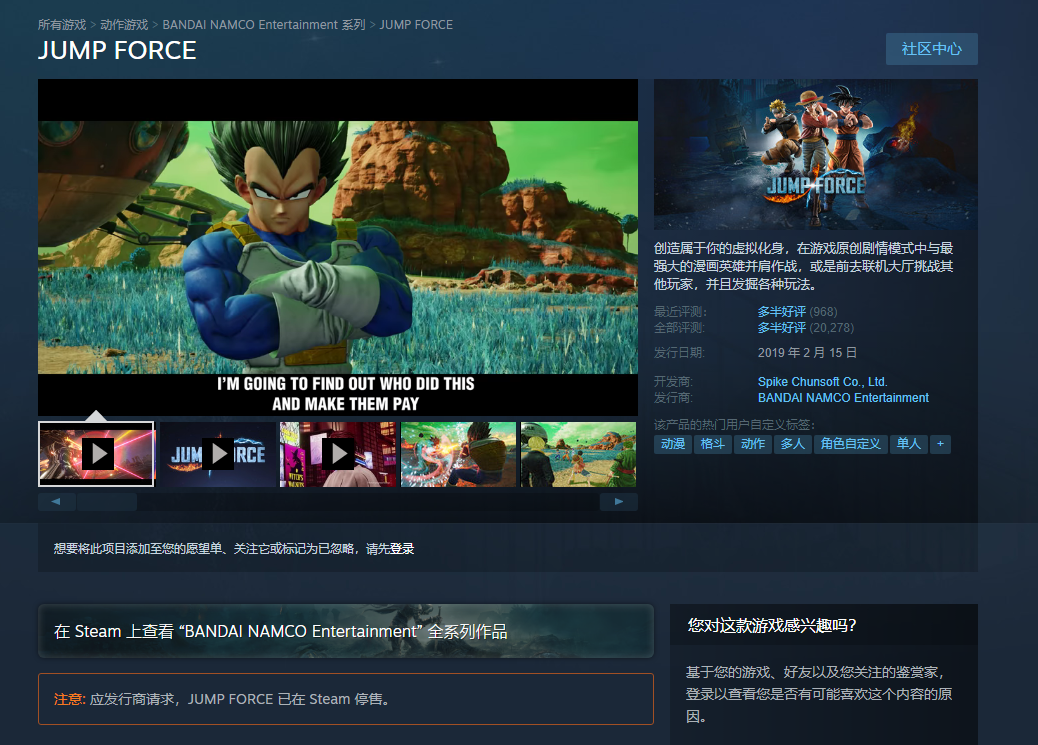
Task: Play the first trailer video thumbnail
Action: pos(96,454)
